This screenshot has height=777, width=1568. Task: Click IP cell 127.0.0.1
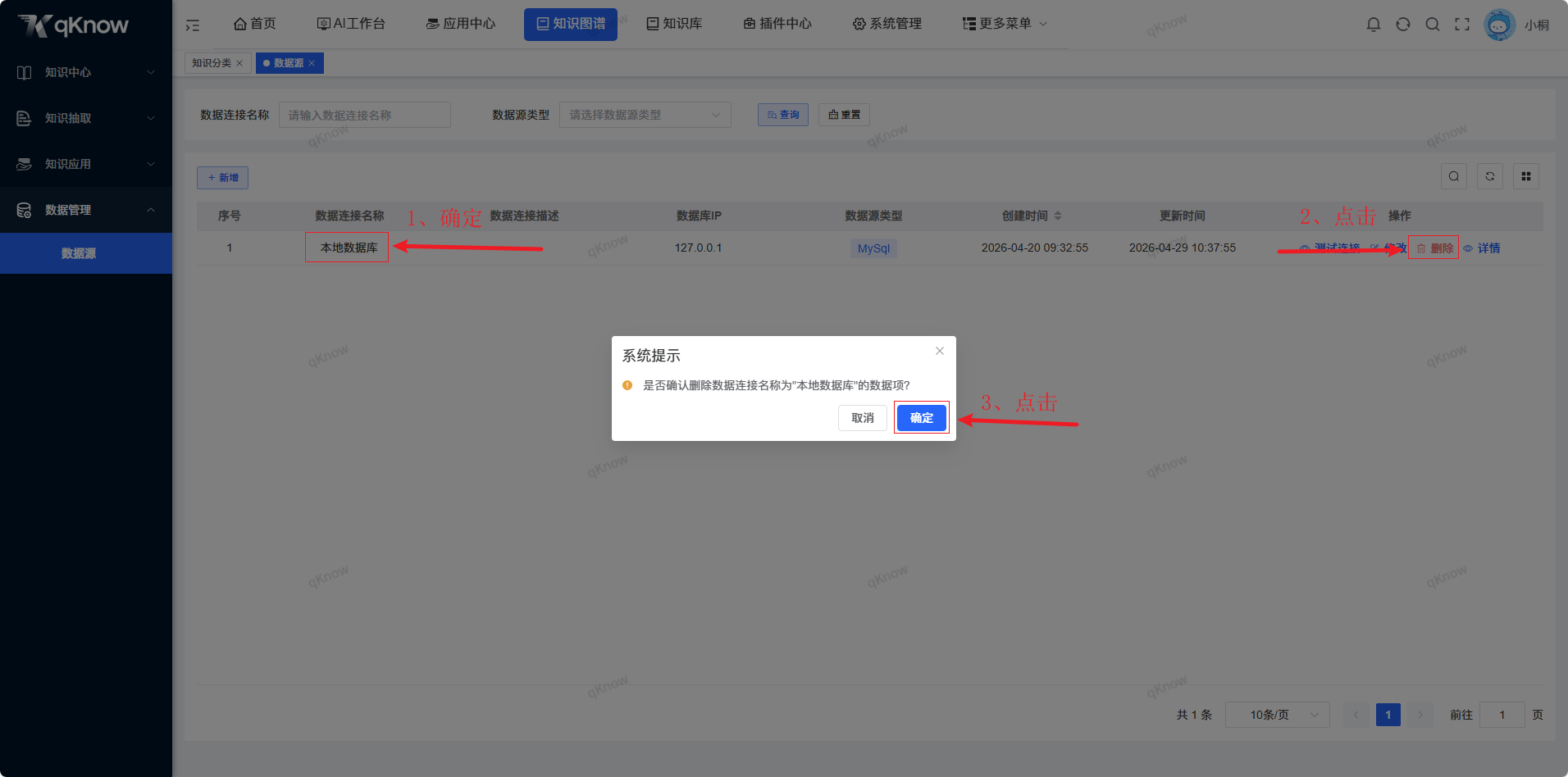point(699,248)
